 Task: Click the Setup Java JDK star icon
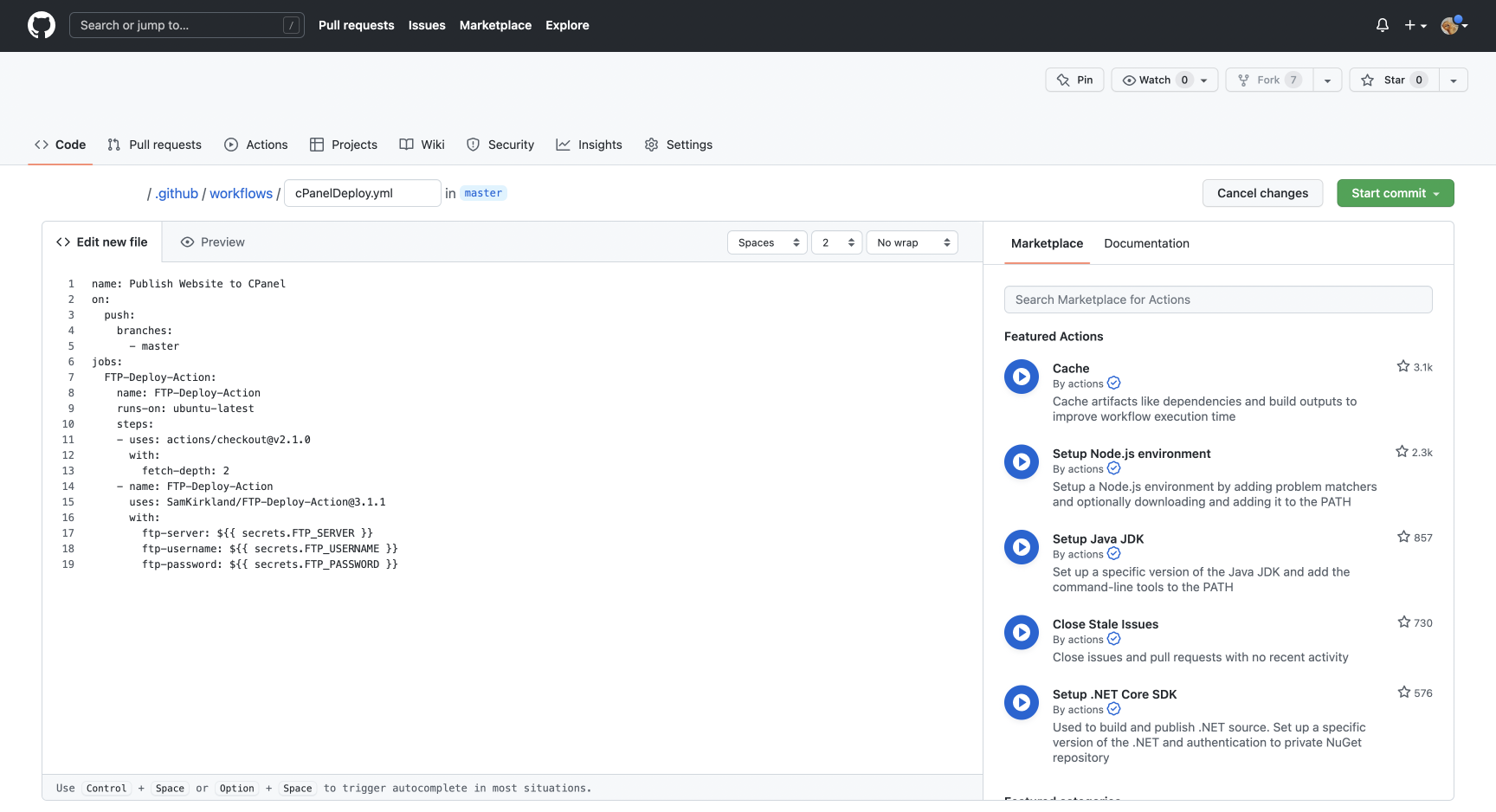[x=1403, y=537]
